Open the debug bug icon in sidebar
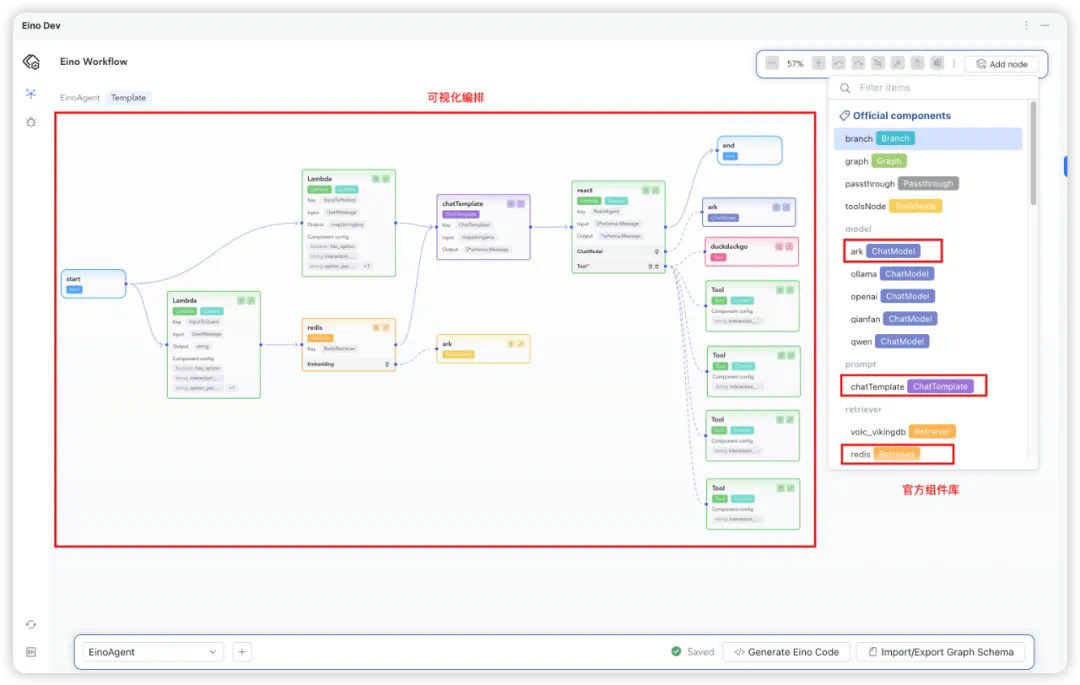Screen dimensions: 1080x685 click(x=31, y=122)
